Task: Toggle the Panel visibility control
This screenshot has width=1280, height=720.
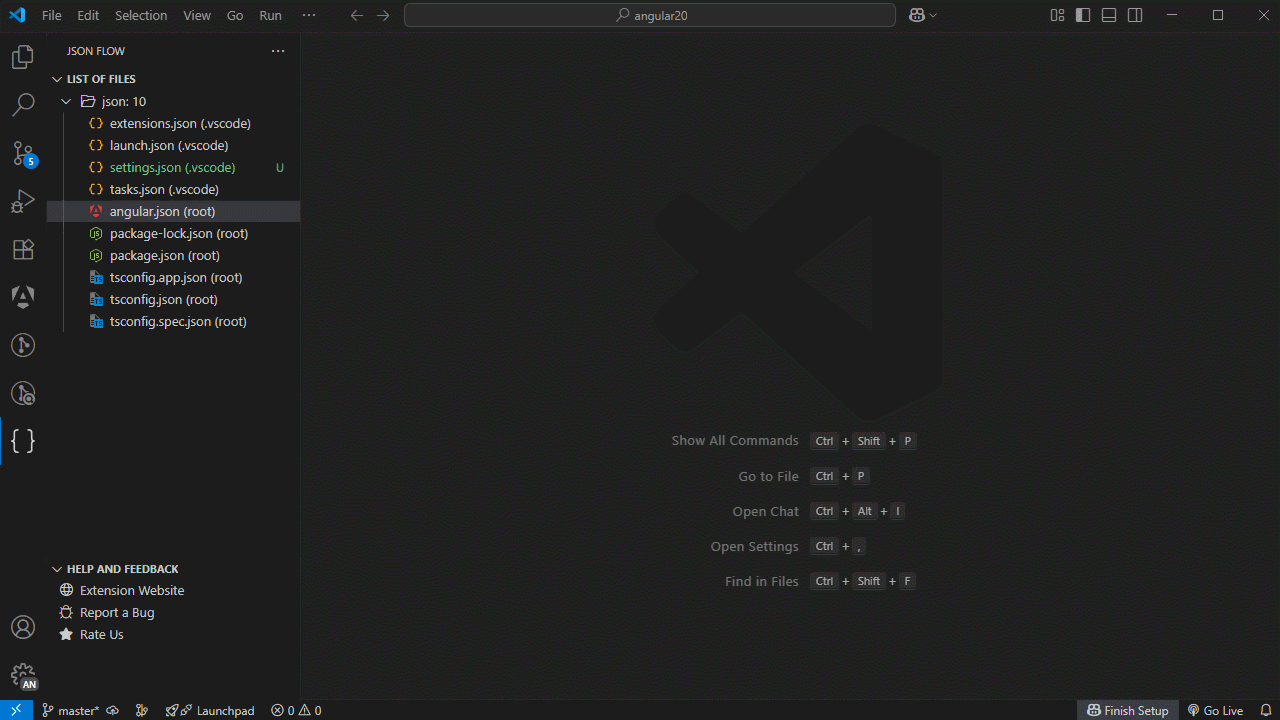Action: [1108, 15]
